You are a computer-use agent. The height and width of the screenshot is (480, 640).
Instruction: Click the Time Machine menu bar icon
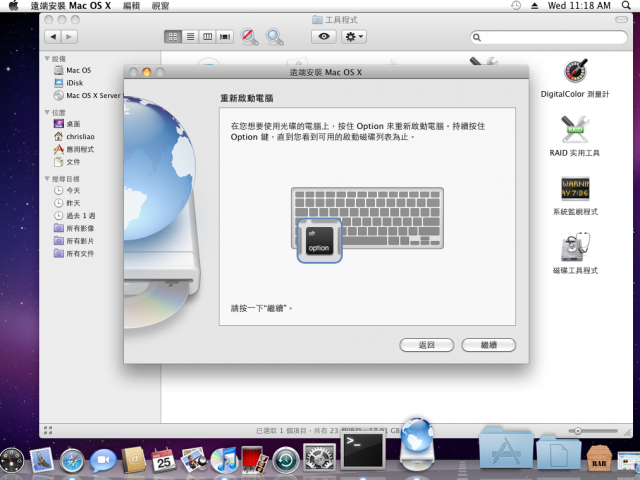pos(516,5)
